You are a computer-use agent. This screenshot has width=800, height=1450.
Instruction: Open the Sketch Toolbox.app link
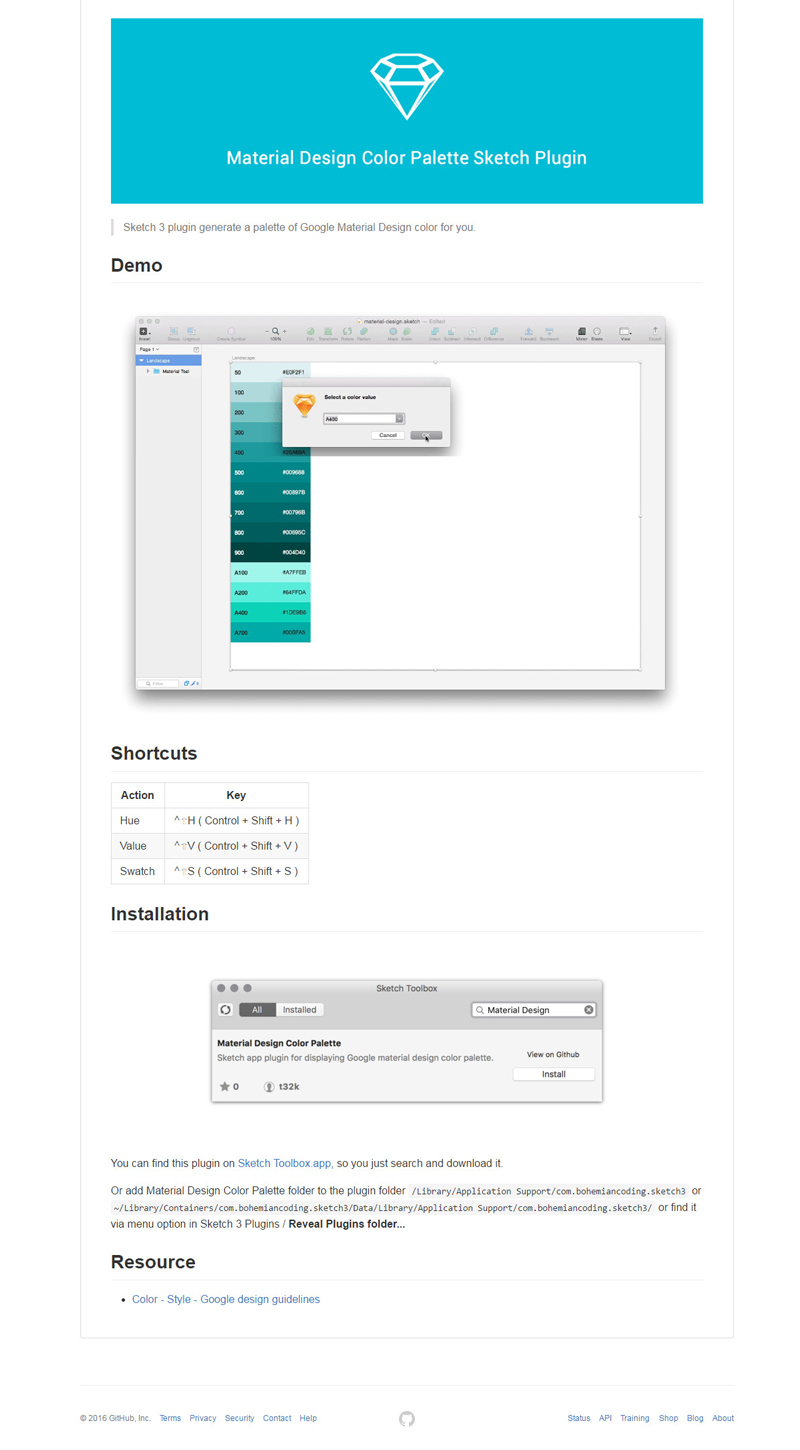(285, 1163)
